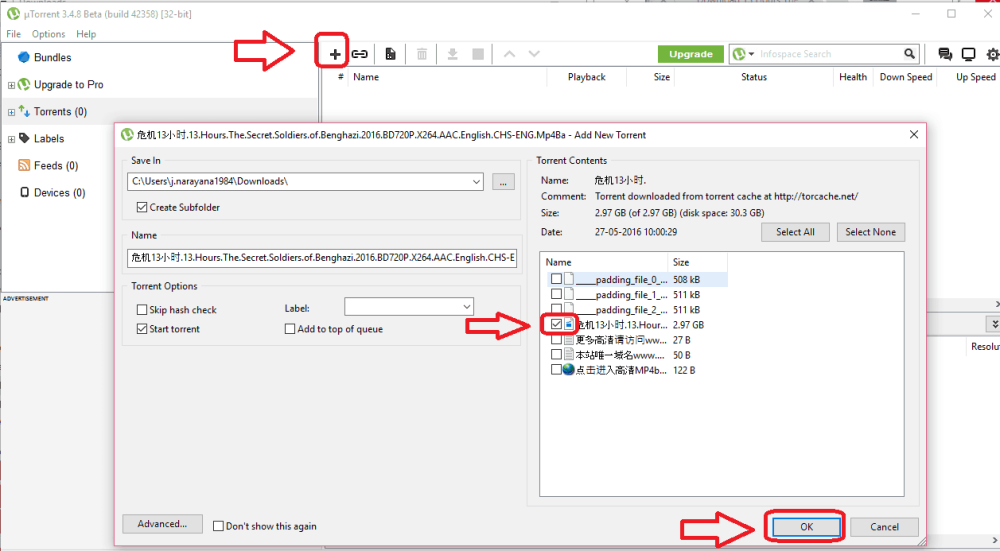1000x551 pixels.
Task: Open the Save In path dropdown
Action: (476, 182)
